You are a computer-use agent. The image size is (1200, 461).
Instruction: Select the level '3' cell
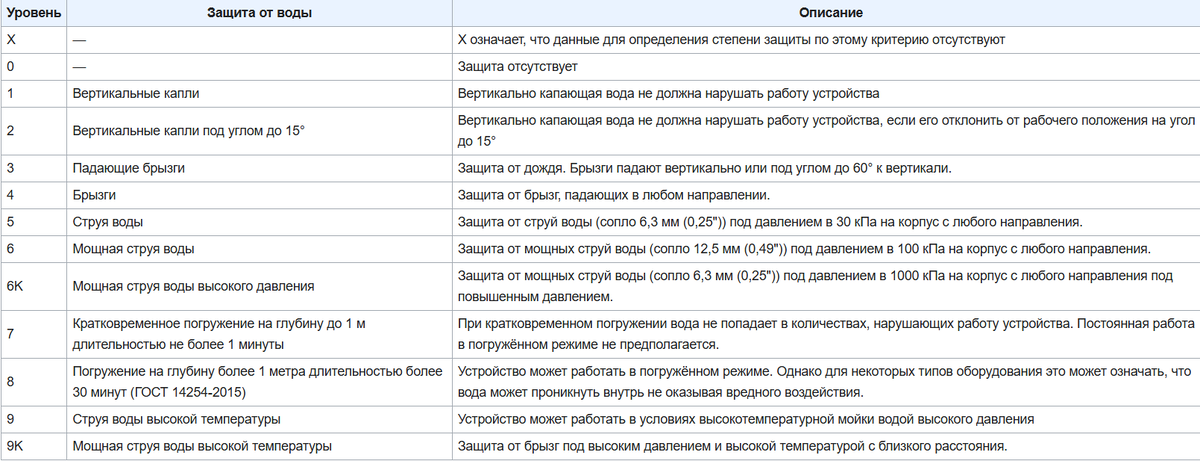point(33,168)
